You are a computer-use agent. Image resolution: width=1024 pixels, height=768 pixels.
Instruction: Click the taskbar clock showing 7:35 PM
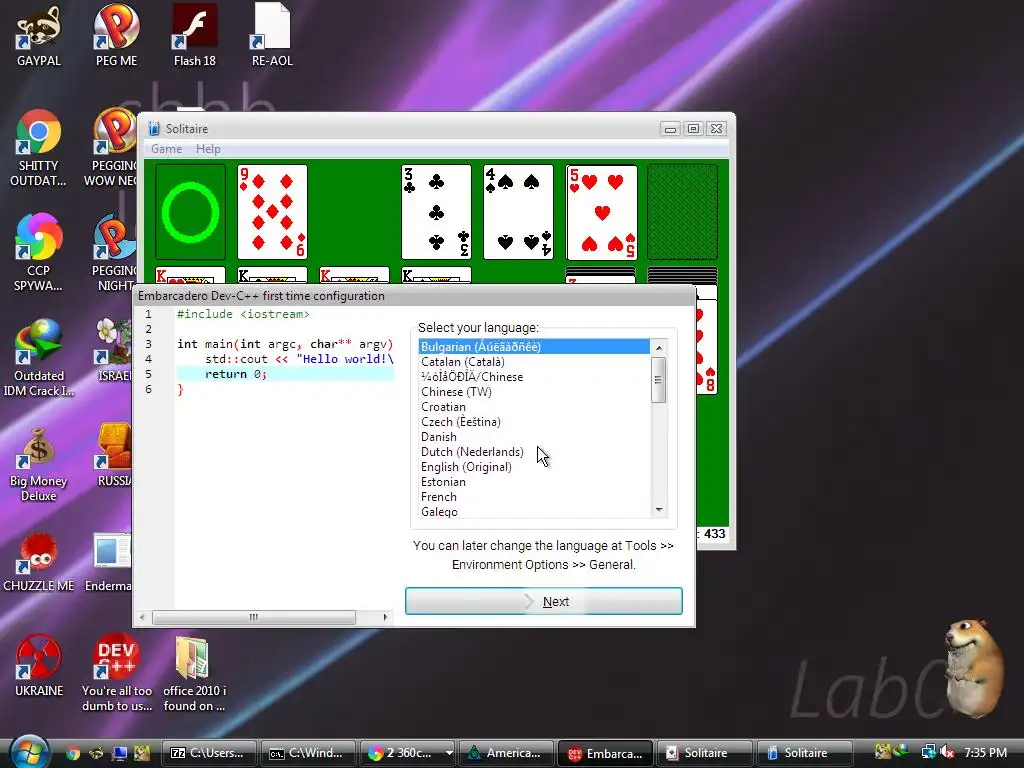point(985,752)
